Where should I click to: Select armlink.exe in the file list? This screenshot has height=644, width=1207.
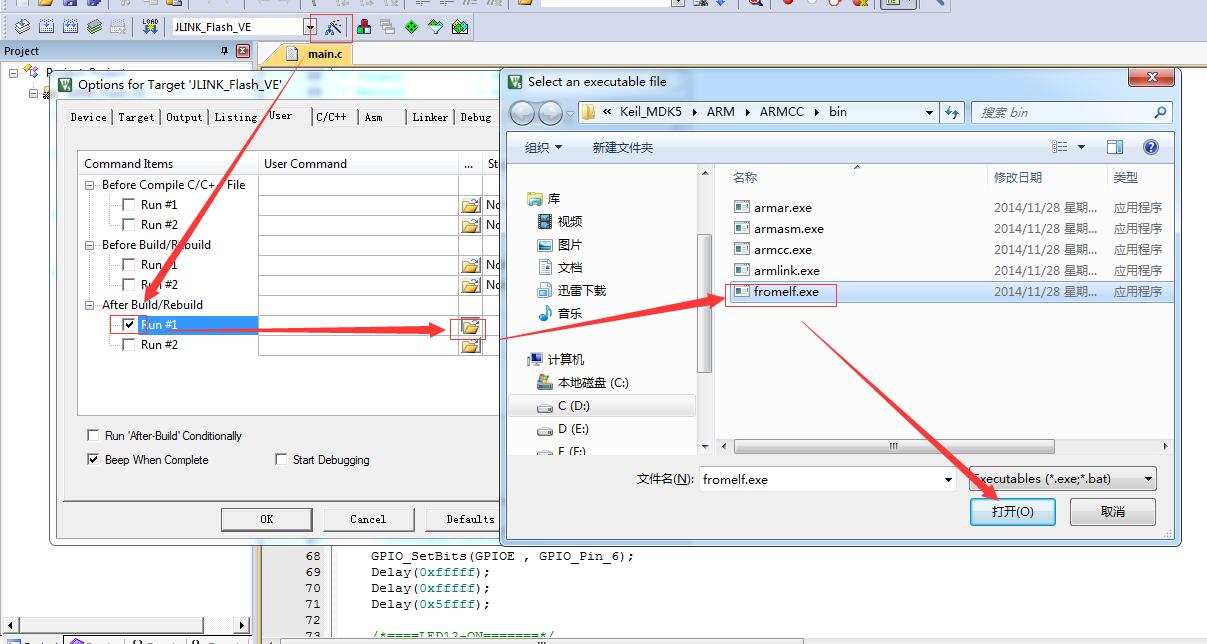coord(786,271)
